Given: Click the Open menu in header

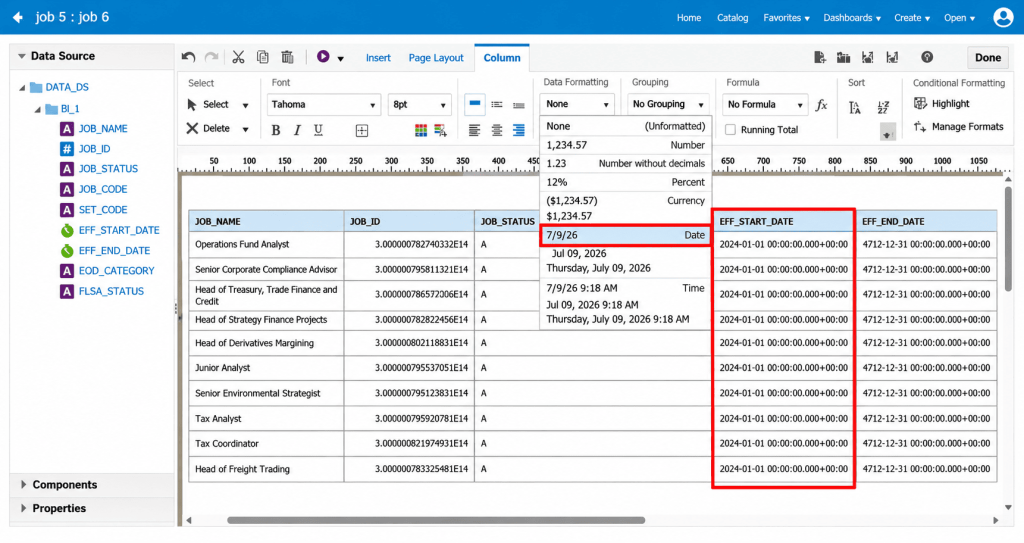Looking at the screenshot, I should 959,18.
